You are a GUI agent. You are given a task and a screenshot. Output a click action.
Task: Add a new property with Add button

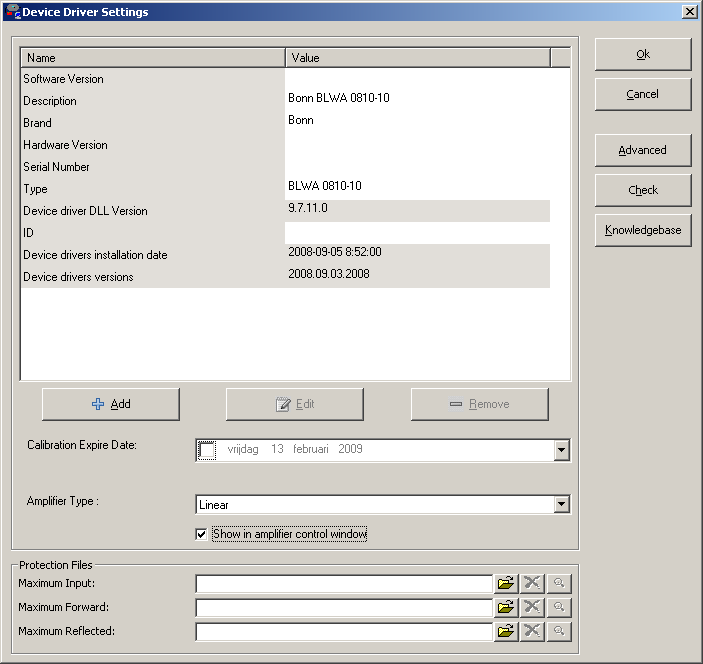[x=111, y=404]
